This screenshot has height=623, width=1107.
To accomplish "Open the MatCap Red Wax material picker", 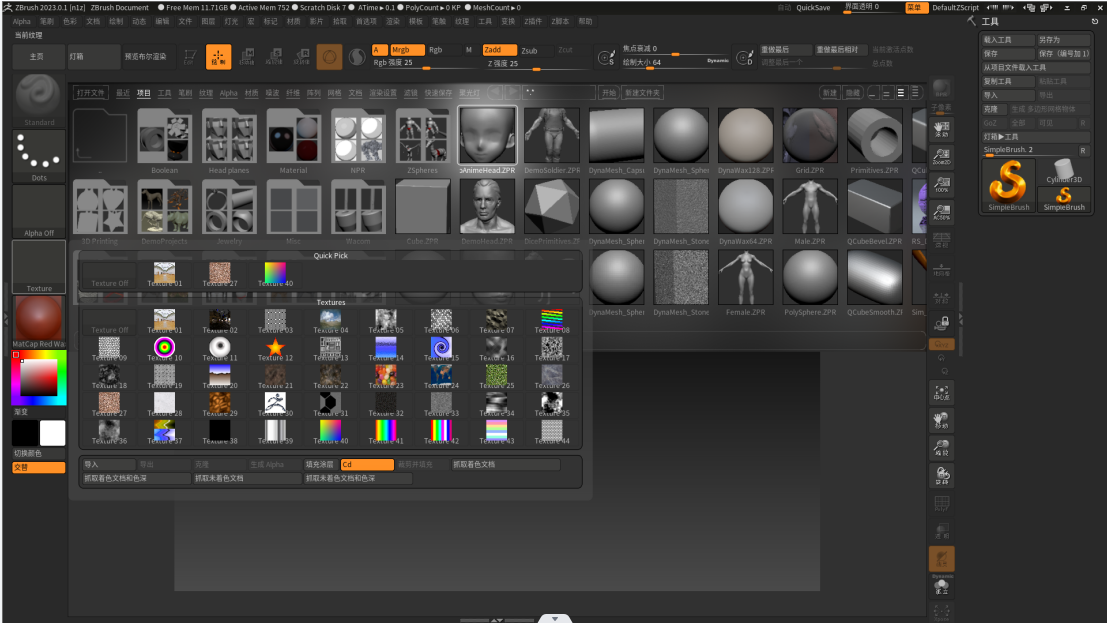I will tap(39, 322).
